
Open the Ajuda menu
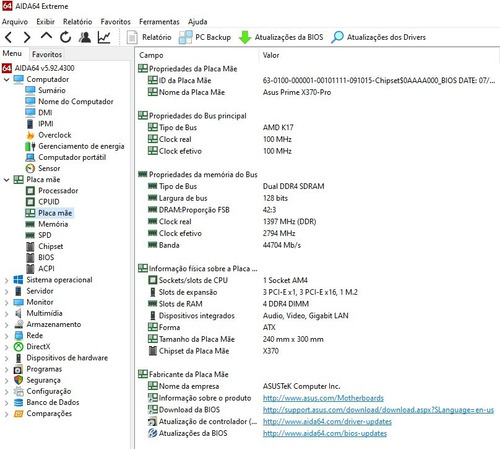coord(198,22)
